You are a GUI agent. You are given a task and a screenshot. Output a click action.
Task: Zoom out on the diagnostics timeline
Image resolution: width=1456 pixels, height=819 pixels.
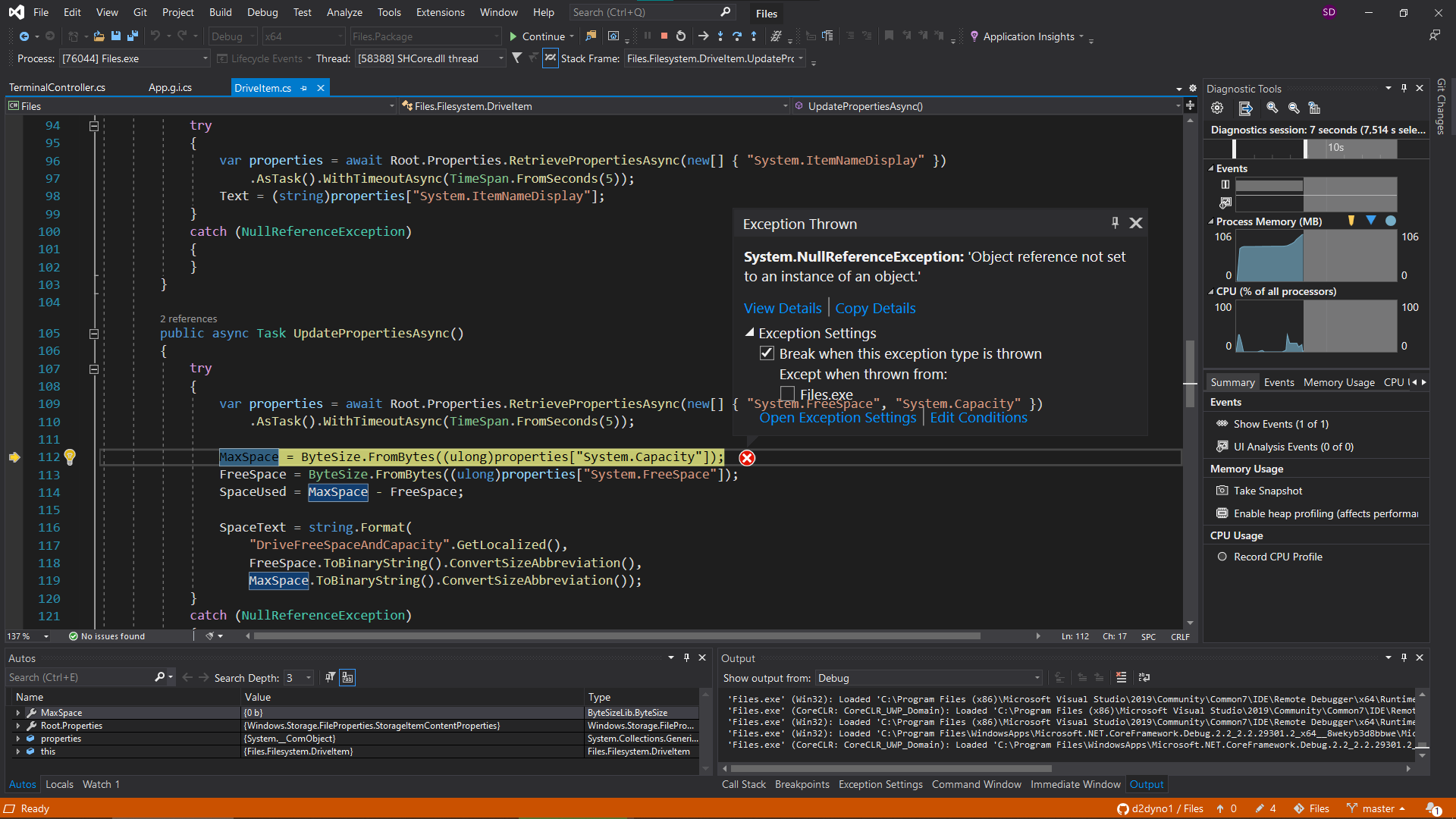(x=1294, y=108)
